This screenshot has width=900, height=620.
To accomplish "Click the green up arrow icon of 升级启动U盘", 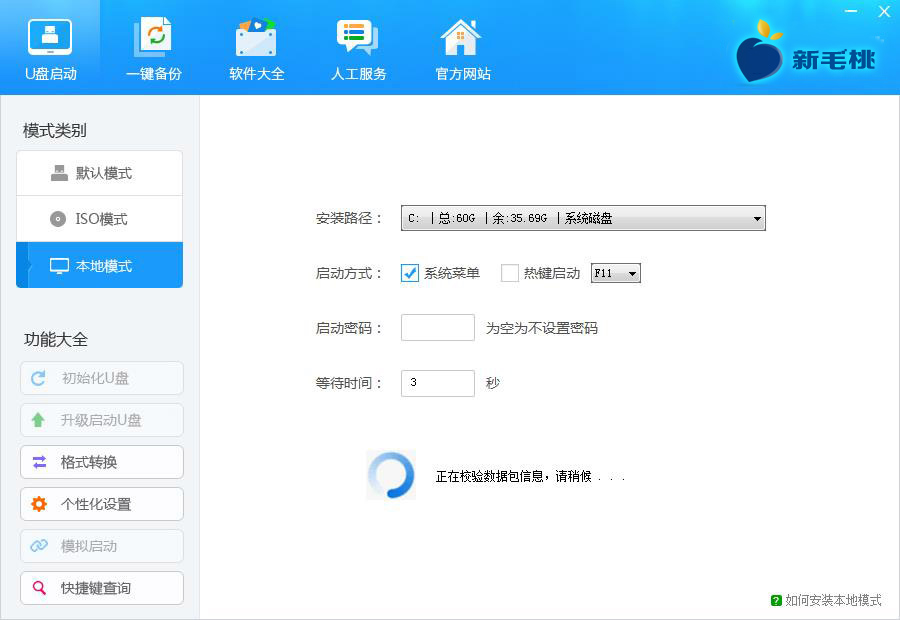I will pyautogui.click(x=38, y=420).
